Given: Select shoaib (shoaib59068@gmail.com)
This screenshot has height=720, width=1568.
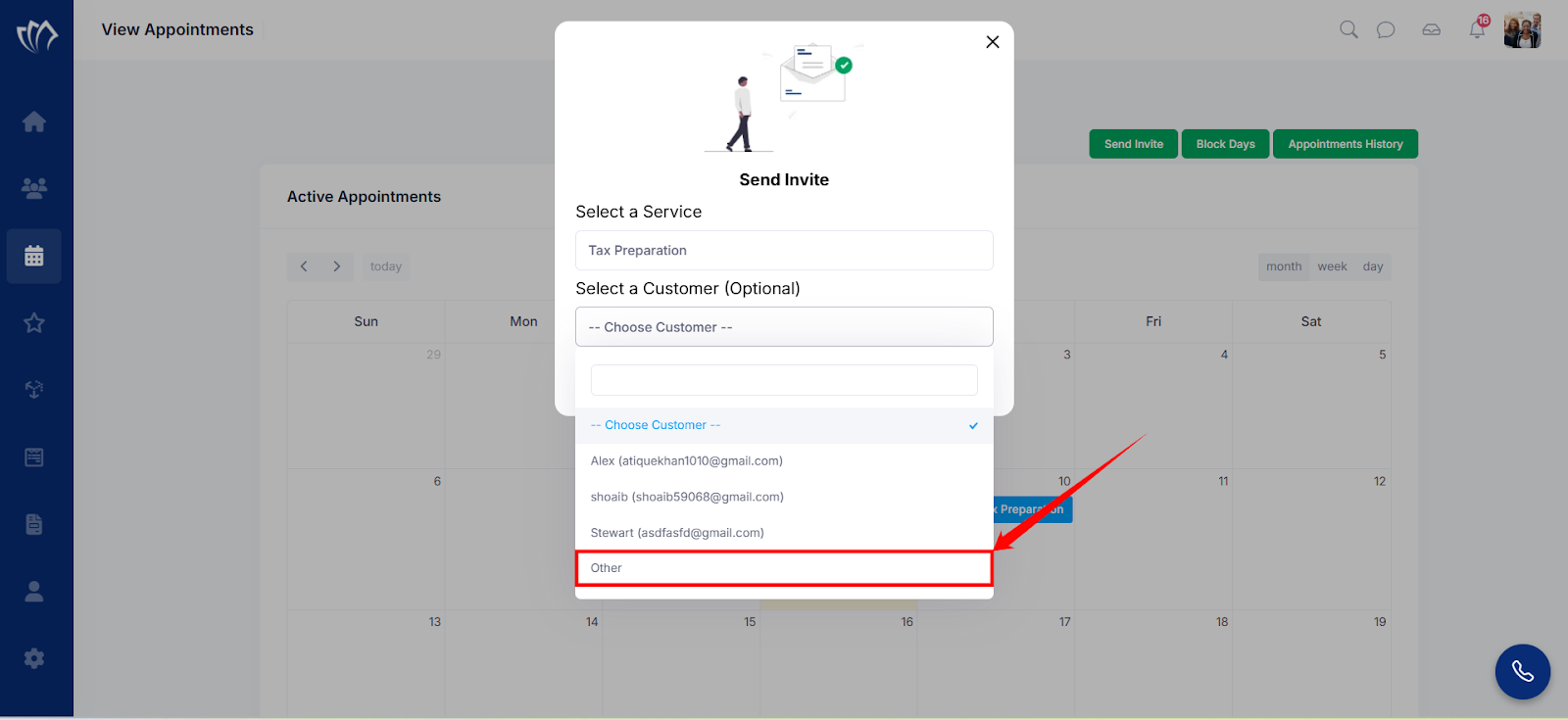Looking at the screenshot, I should (x=784, y=497).
